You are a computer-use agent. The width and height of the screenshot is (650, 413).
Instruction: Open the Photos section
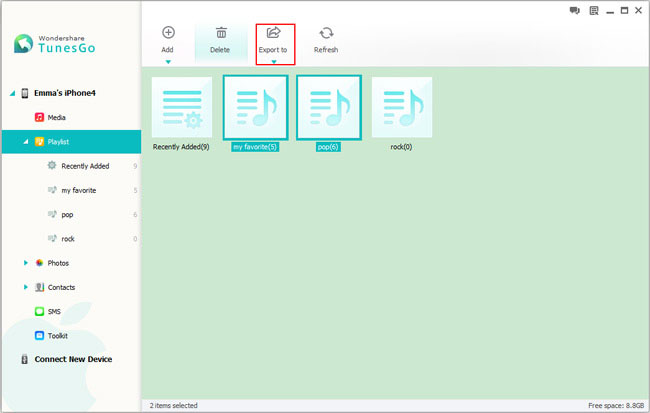(58, 263)
